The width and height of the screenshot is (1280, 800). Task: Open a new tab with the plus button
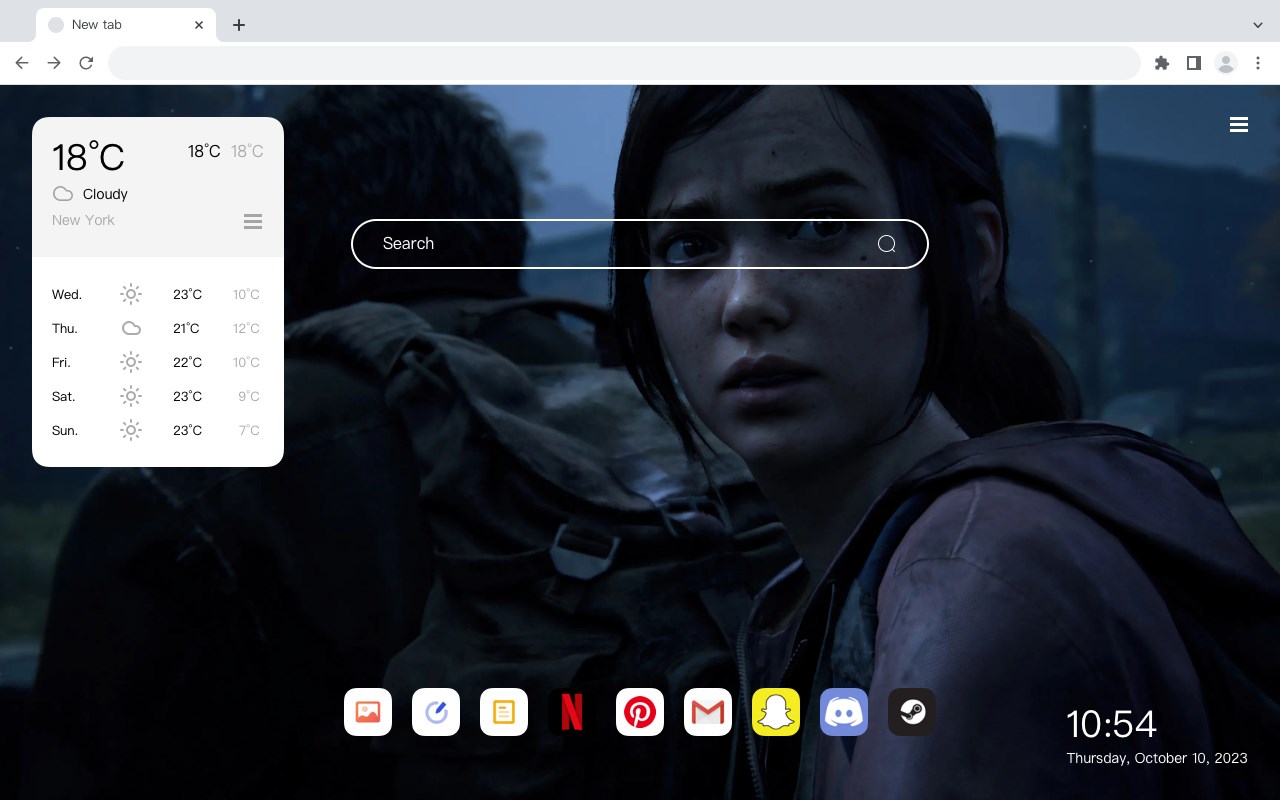(238, 25)
